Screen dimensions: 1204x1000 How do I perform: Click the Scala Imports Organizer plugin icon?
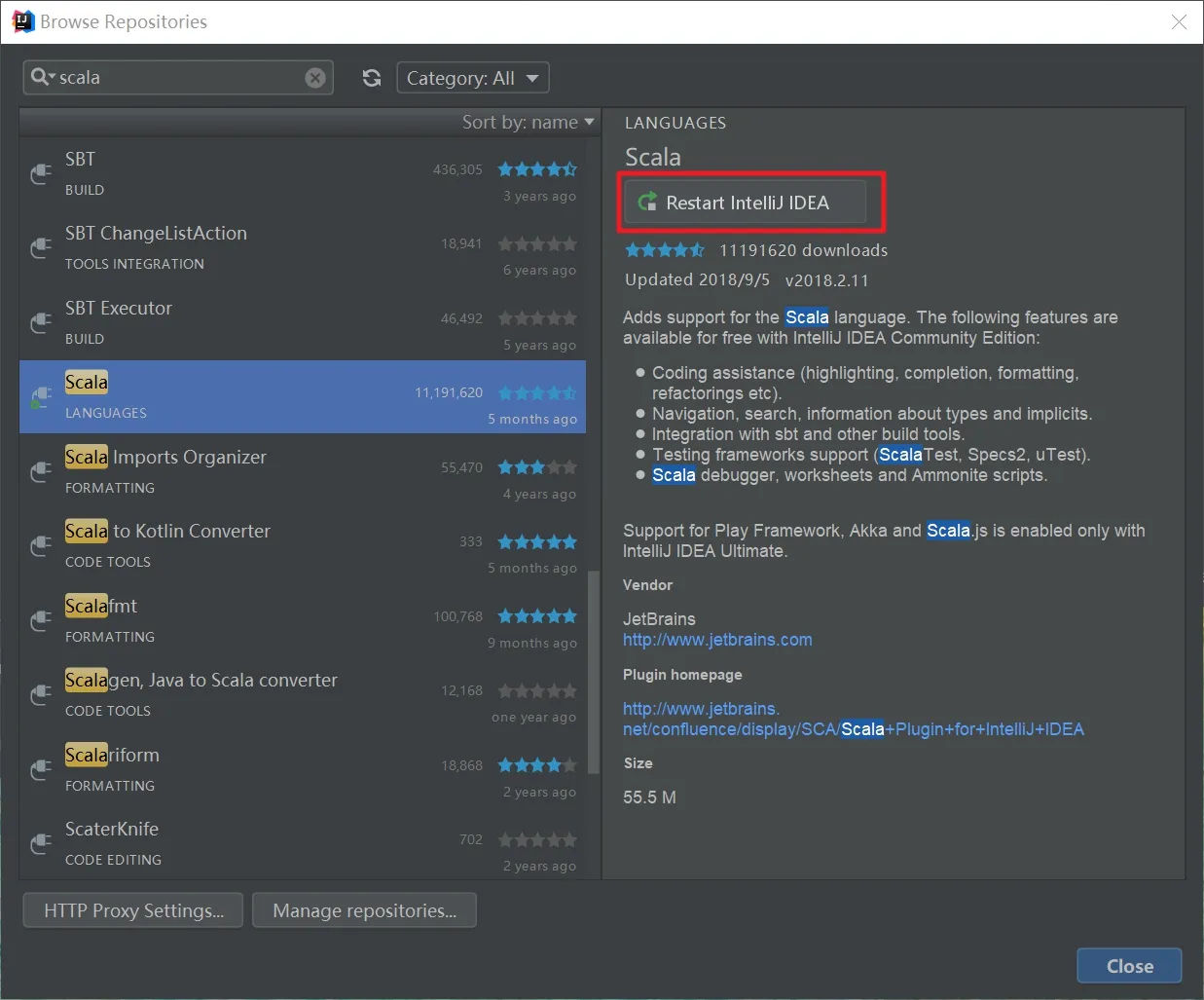(40, 472)
